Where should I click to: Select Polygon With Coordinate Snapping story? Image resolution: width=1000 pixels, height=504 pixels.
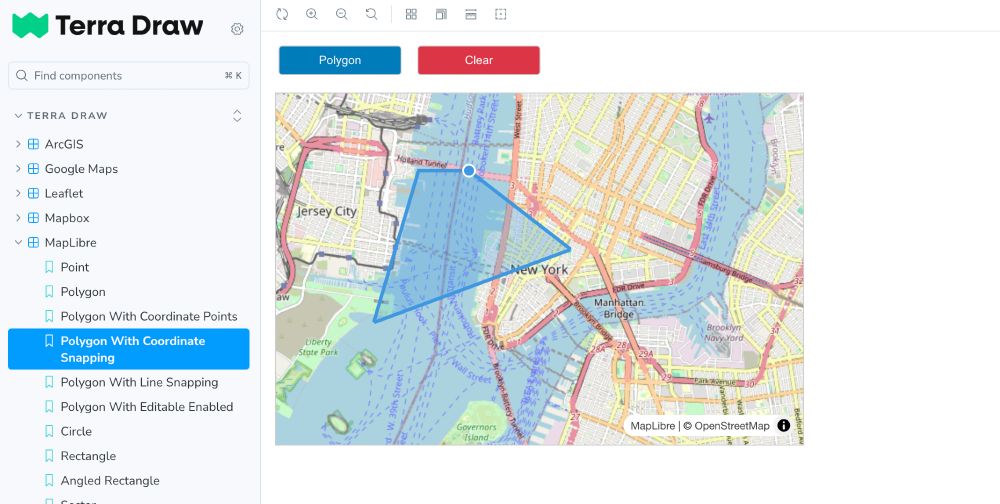[x=128, y=349]
